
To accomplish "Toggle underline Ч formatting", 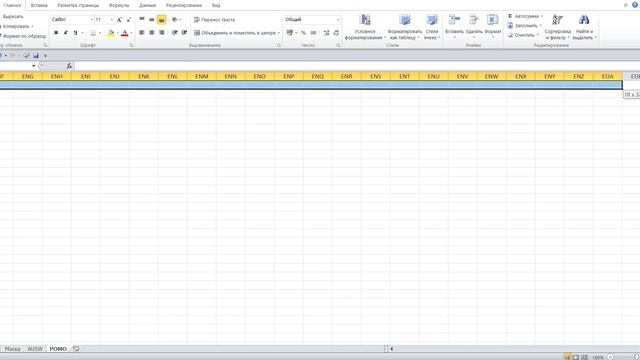I will pyautogui.click(x=75, y=33).
